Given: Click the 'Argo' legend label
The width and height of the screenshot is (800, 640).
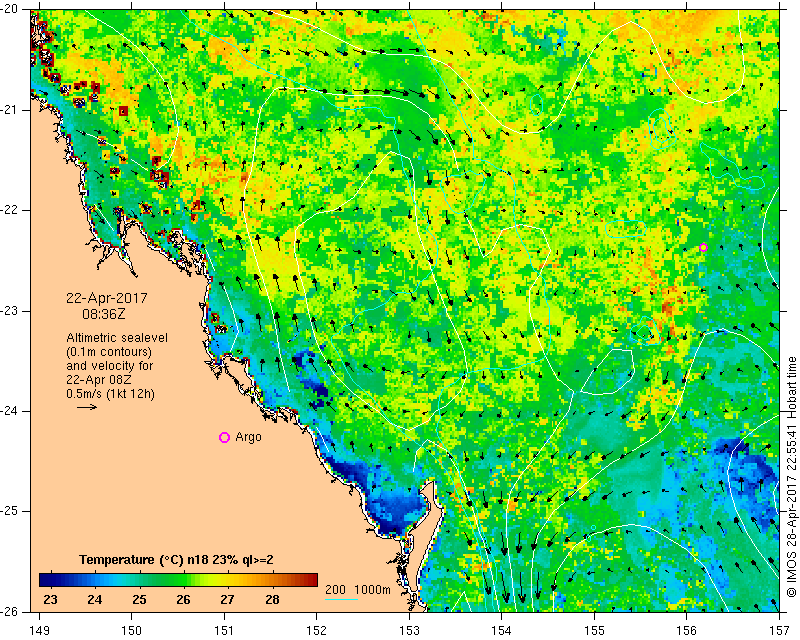Looking at the screenshot, I should pos(248,437).
